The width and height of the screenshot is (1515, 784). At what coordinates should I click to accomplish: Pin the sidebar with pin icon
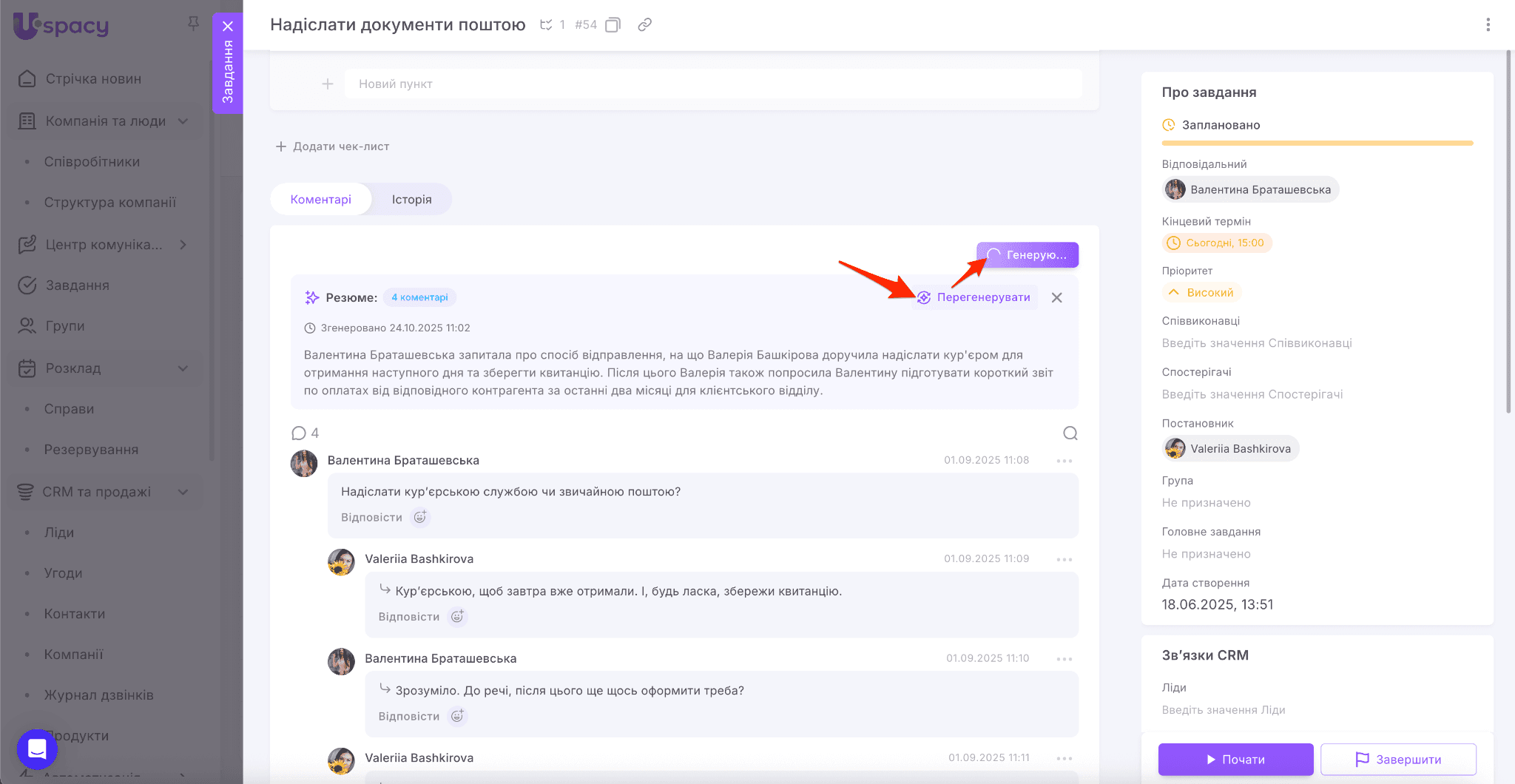point(194,24)
